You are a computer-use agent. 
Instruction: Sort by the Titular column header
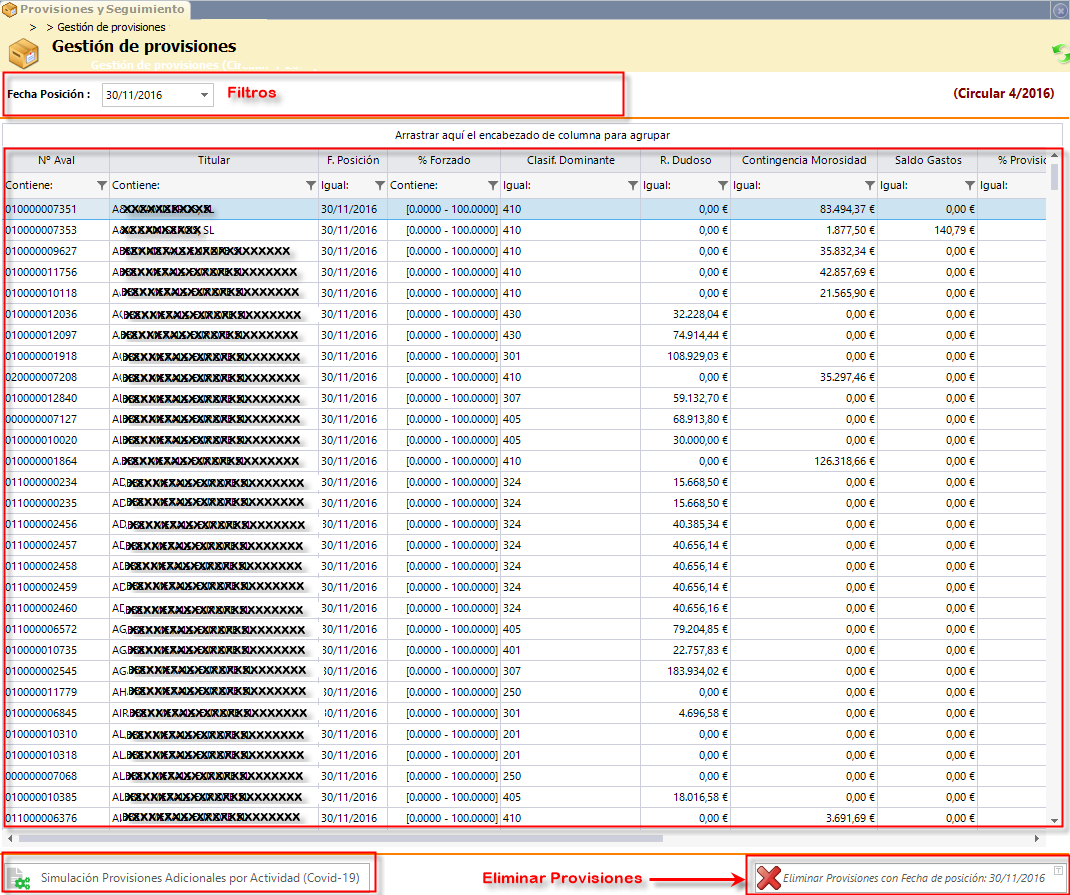pos(214,160)
